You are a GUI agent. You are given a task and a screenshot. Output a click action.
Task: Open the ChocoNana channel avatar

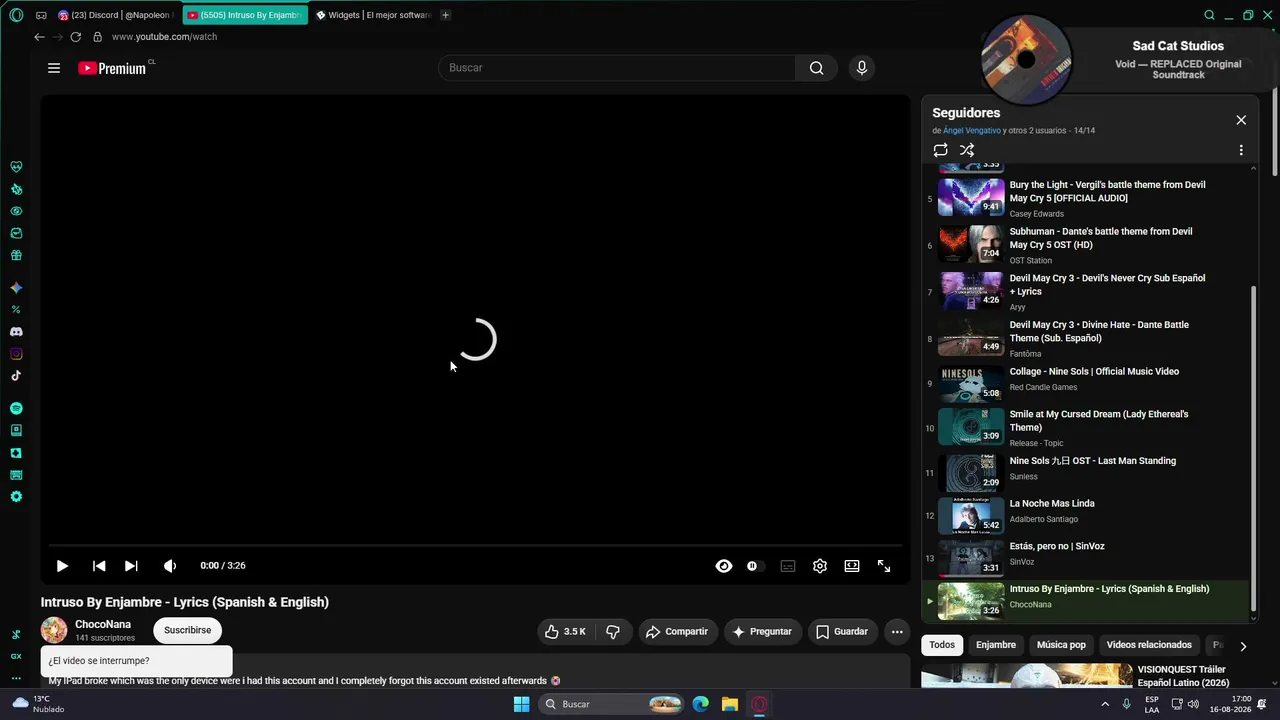[54, 630]
